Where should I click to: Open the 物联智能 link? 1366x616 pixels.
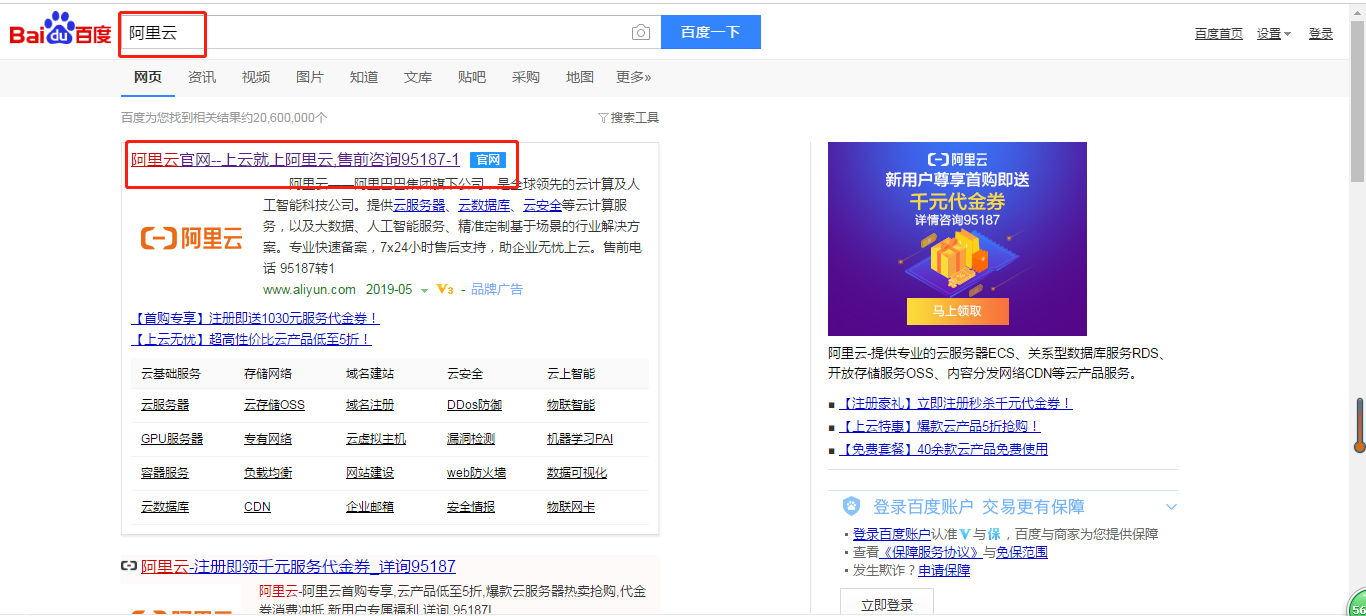tap(571, 405)
